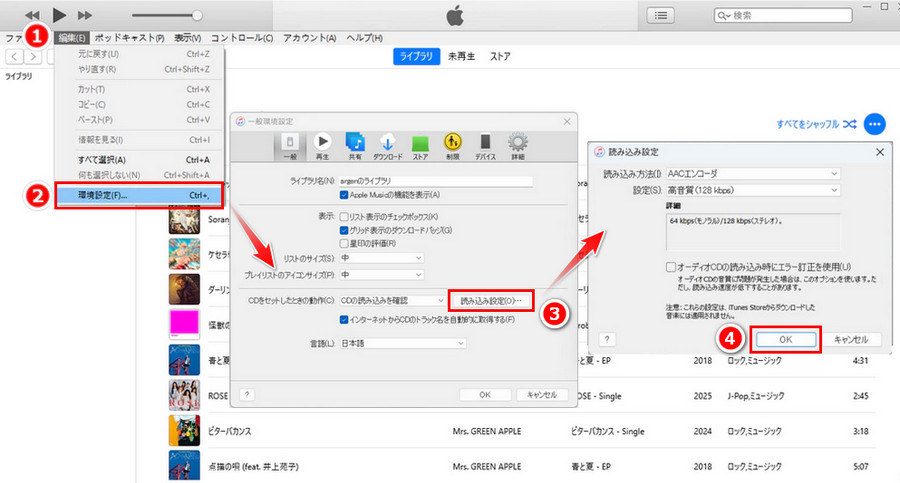This screenshot has height=483, width=900.
Task: Click help button in 一般環境設定 dialog
Action: click(x=247, y=395)
